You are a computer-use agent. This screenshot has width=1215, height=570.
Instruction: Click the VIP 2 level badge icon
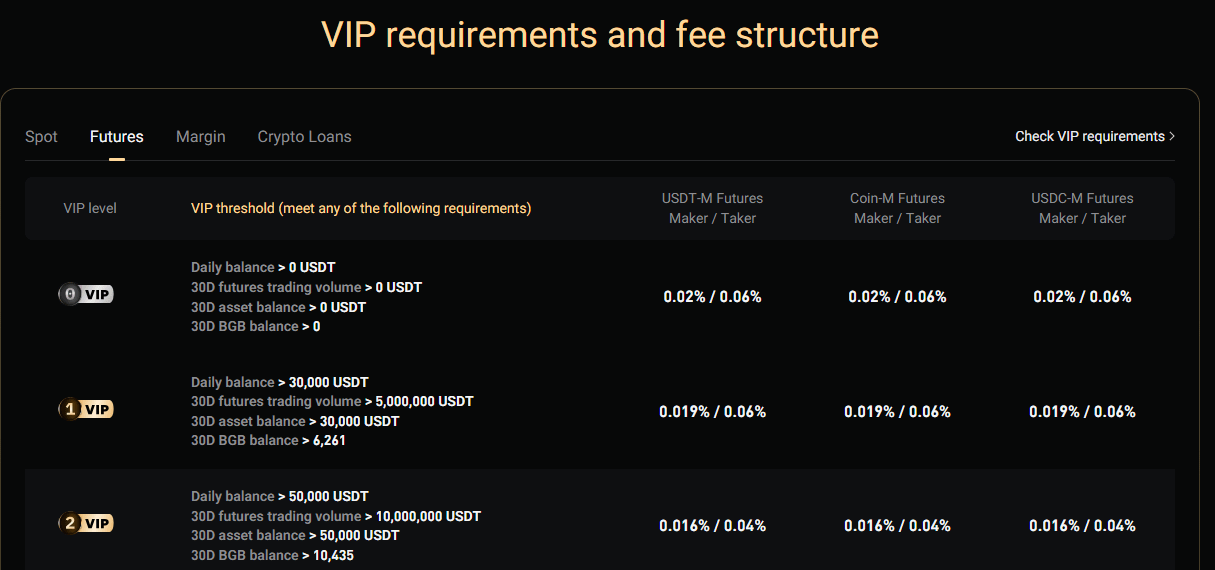pyautogui.click(x=86, y=523)
